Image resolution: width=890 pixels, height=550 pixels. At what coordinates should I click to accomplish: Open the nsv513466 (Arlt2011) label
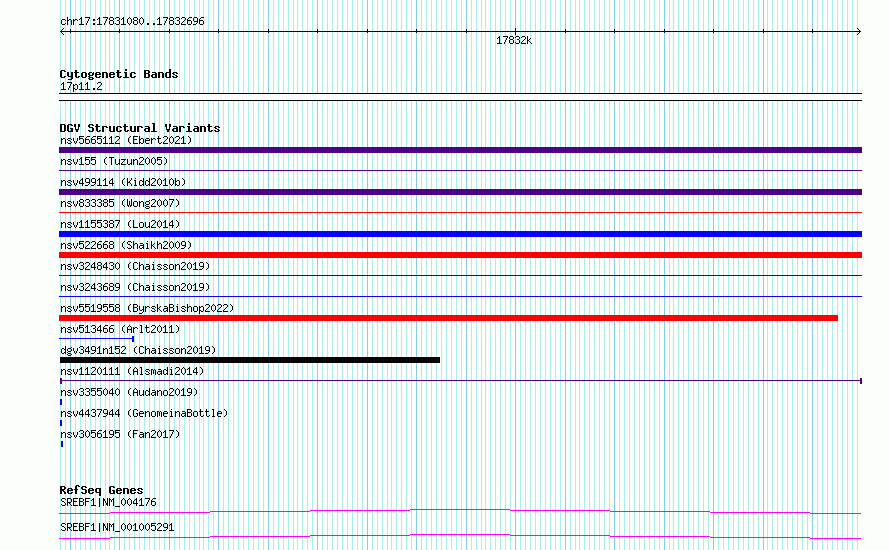click(x=120, y=329)
